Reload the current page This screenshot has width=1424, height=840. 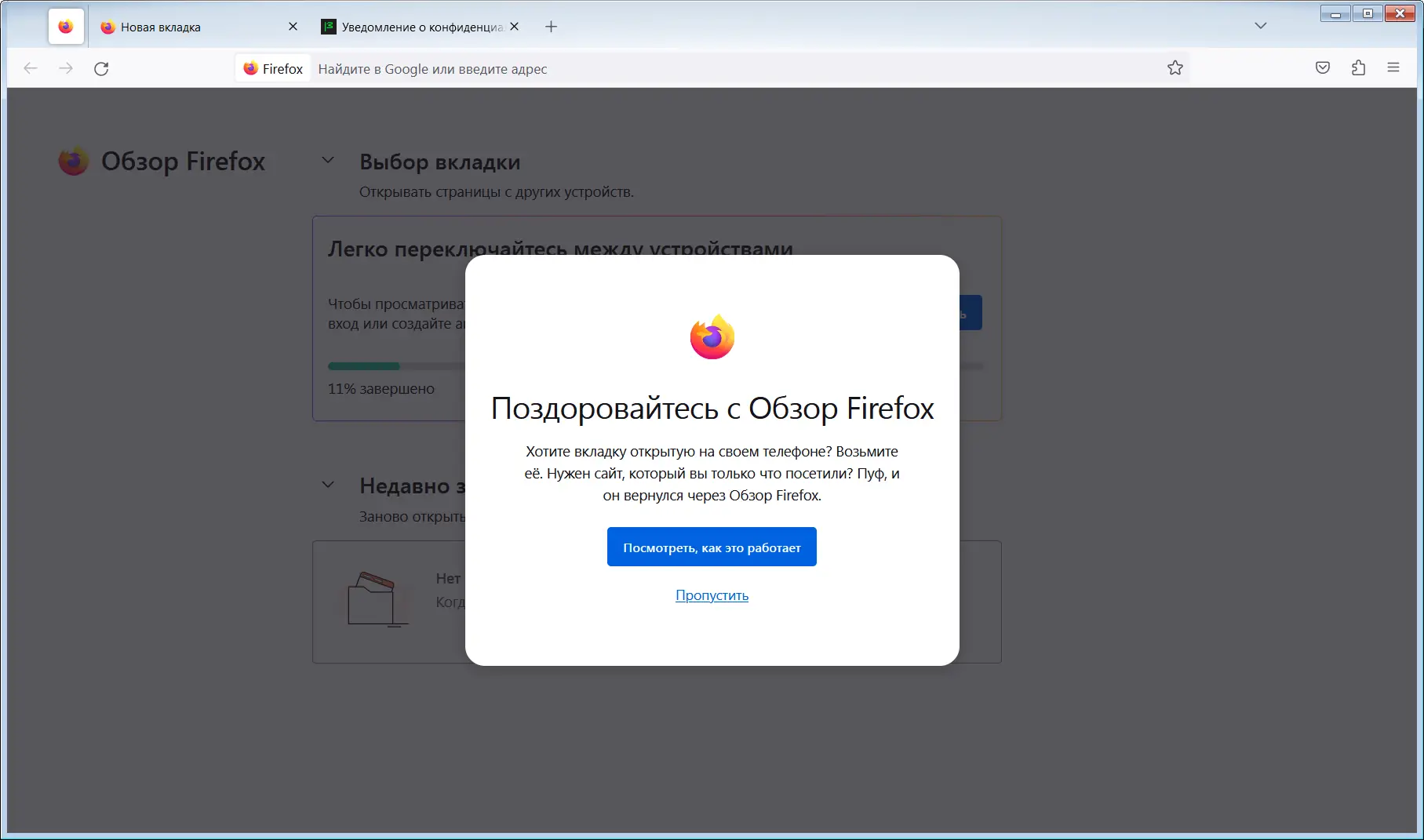(x=102, y=68)
